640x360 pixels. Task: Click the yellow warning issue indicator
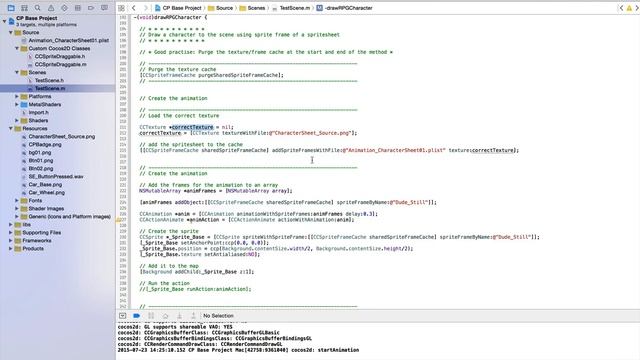[x=629, y=8]
